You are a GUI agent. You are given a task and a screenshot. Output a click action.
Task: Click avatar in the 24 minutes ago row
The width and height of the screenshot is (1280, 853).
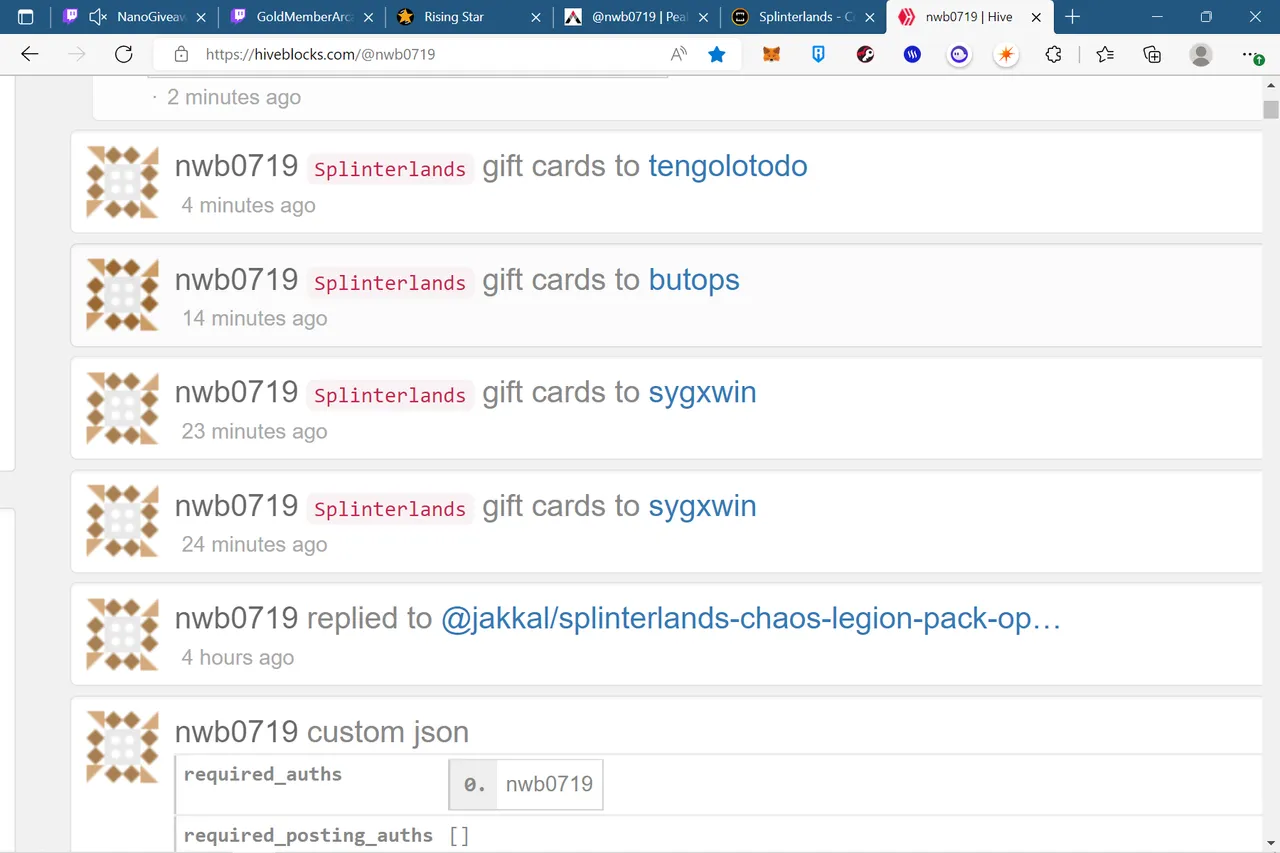click(x=122, y=521)
